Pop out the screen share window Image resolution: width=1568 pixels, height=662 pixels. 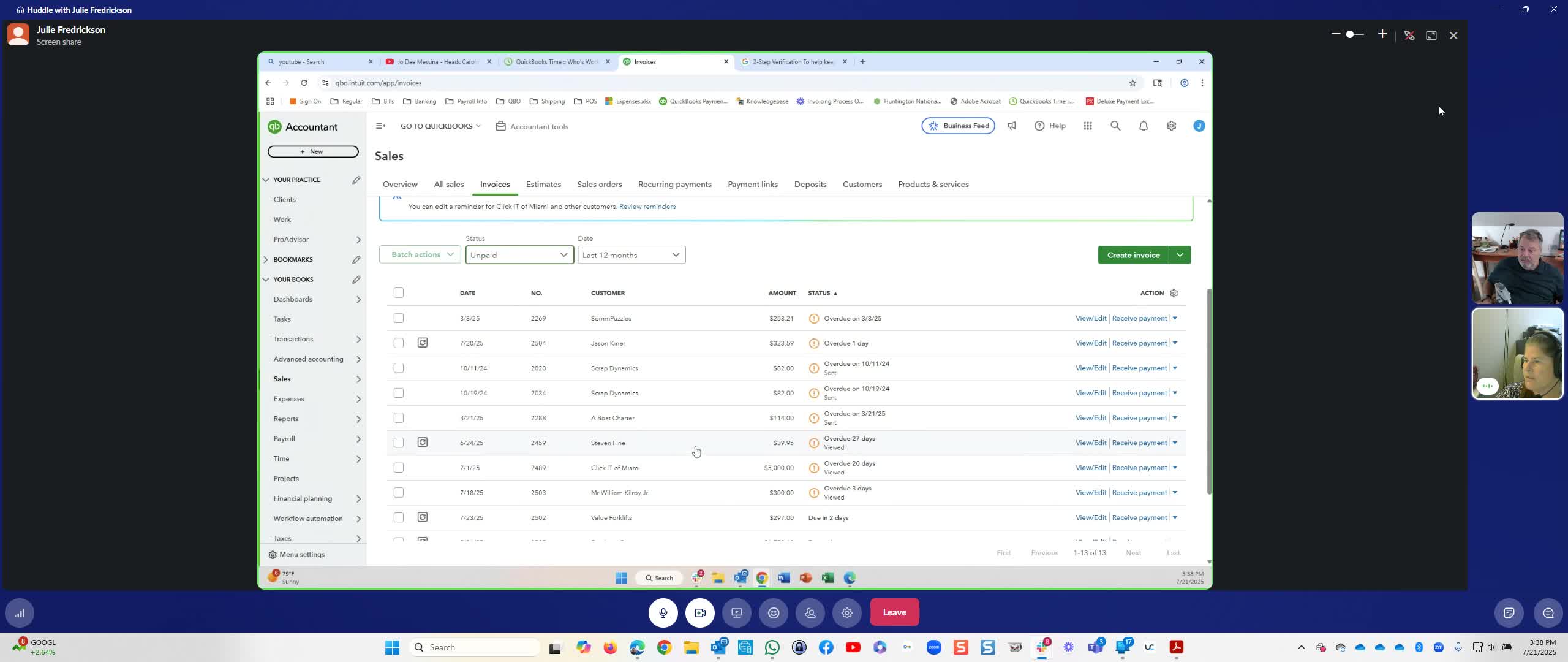click(x=1431, y=36)
